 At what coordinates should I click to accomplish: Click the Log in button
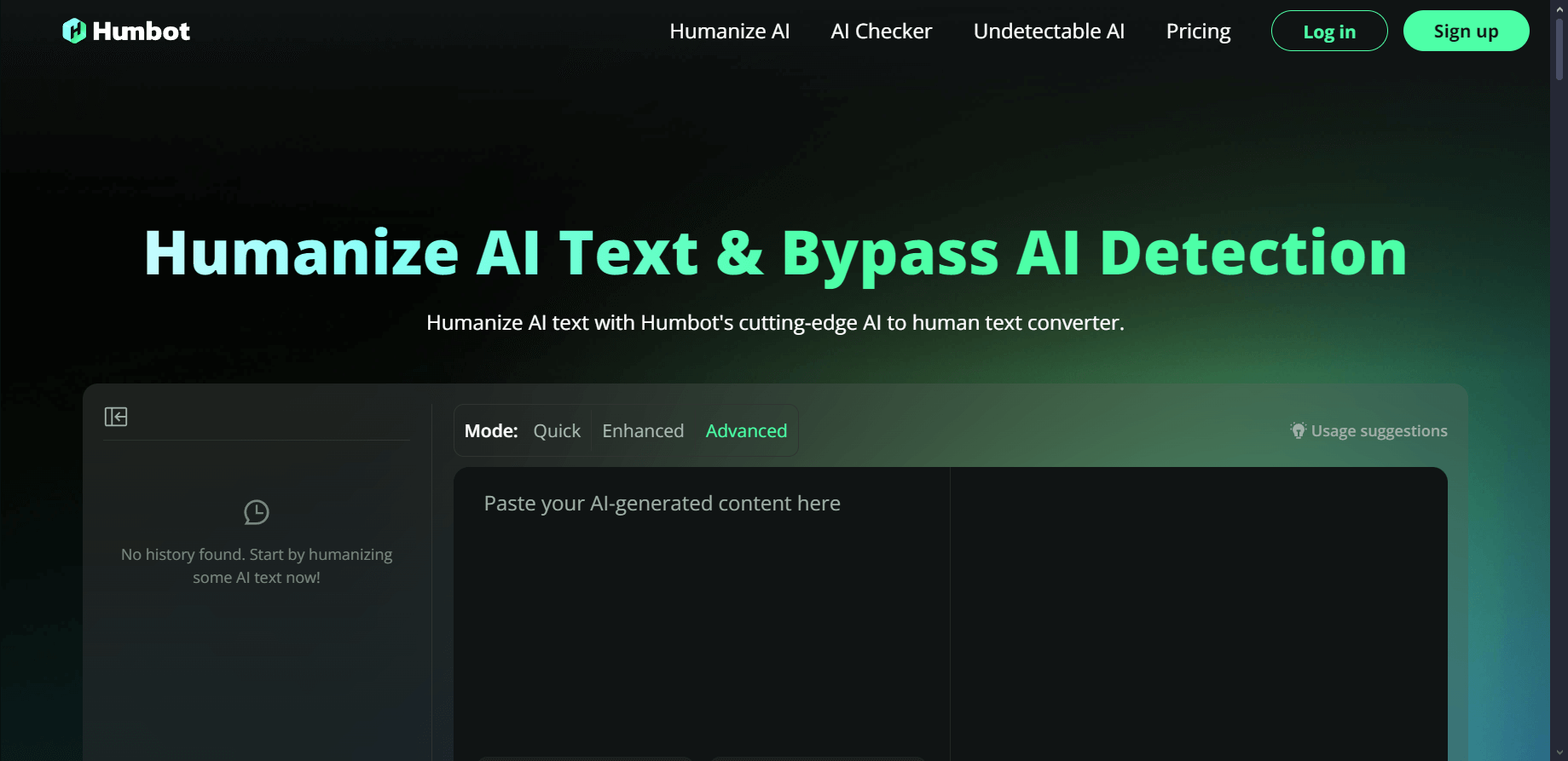pyautogui.click(x=1329, y=31)
